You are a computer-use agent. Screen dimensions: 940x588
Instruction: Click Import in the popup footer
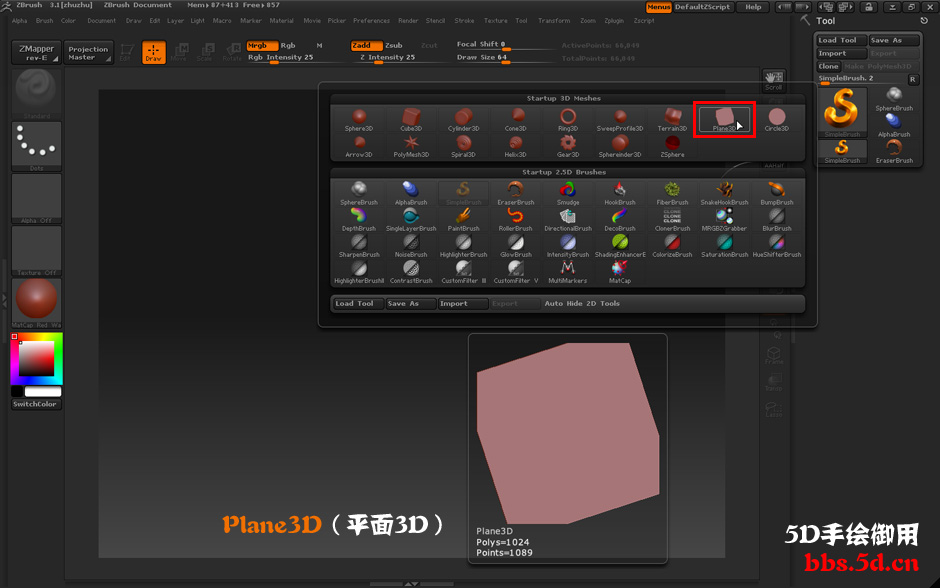[x=463, y=304]
